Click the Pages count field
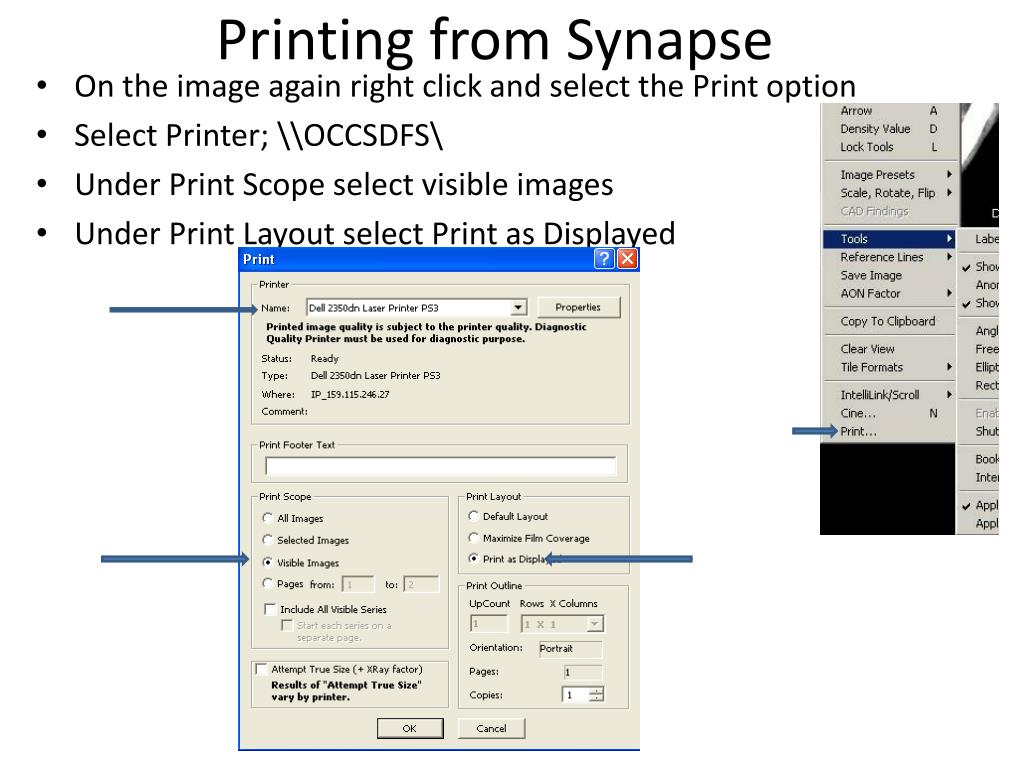1024x768 pixels. tap(583, 672)
